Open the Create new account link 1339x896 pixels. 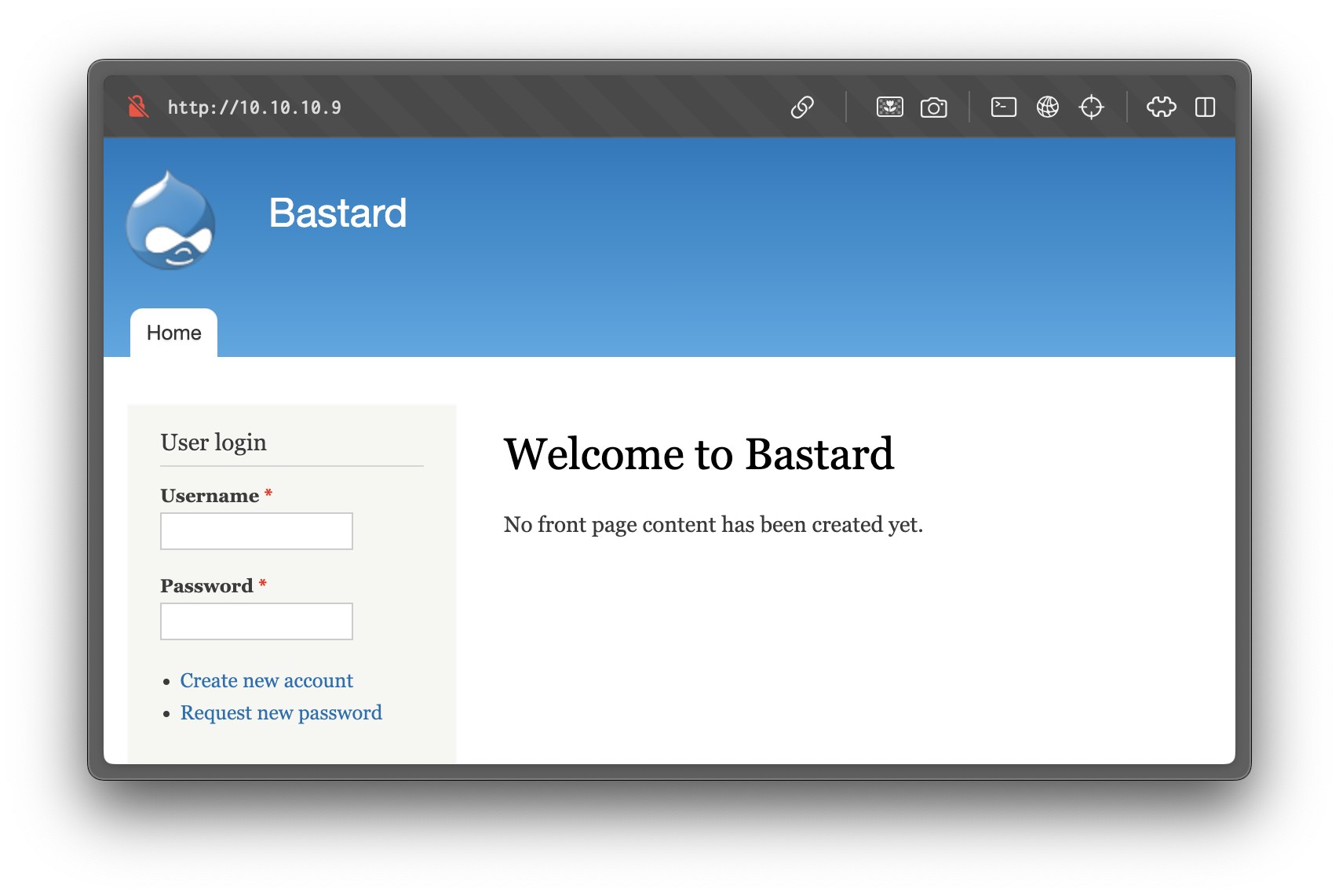(267, 680)
